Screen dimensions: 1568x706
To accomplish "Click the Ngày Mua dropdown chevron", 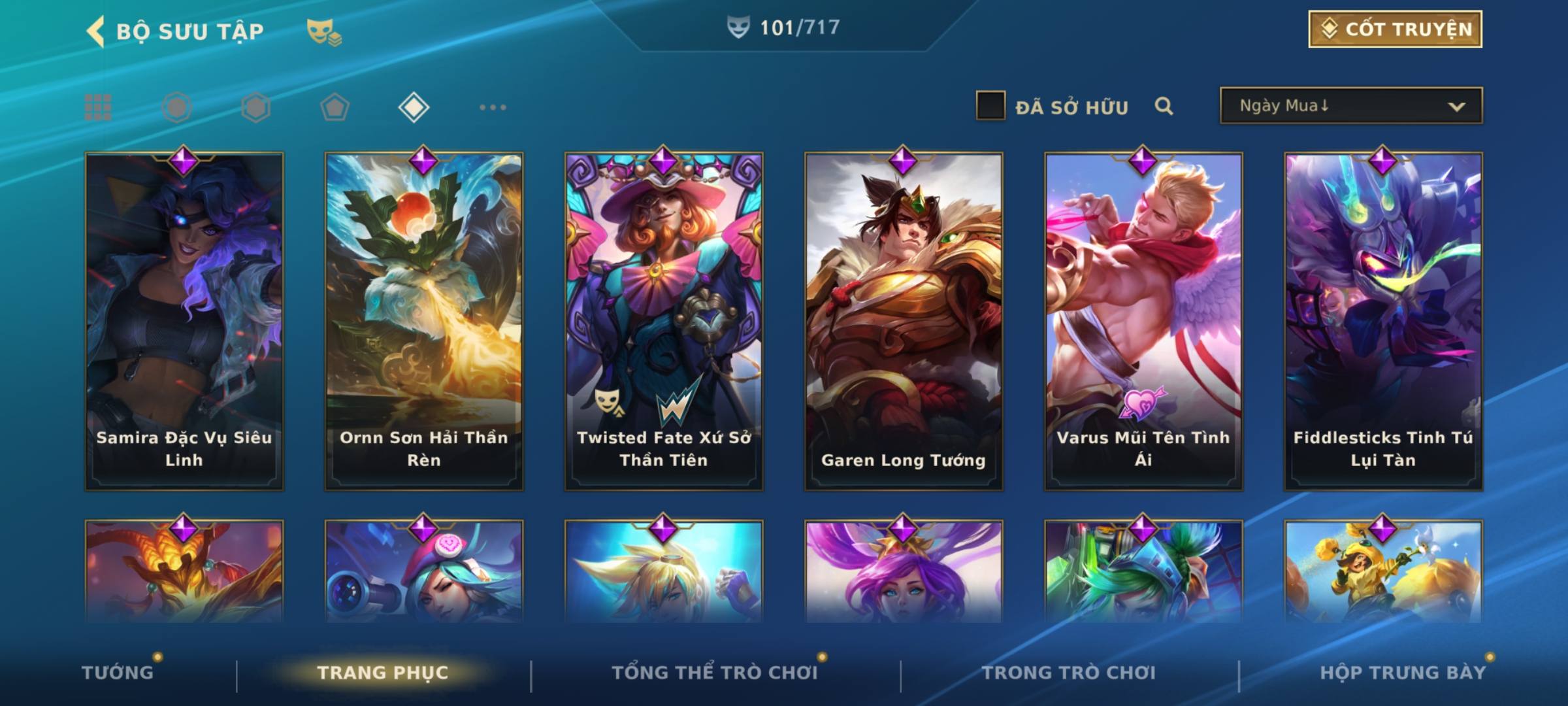I will [x=1456, y=107].
